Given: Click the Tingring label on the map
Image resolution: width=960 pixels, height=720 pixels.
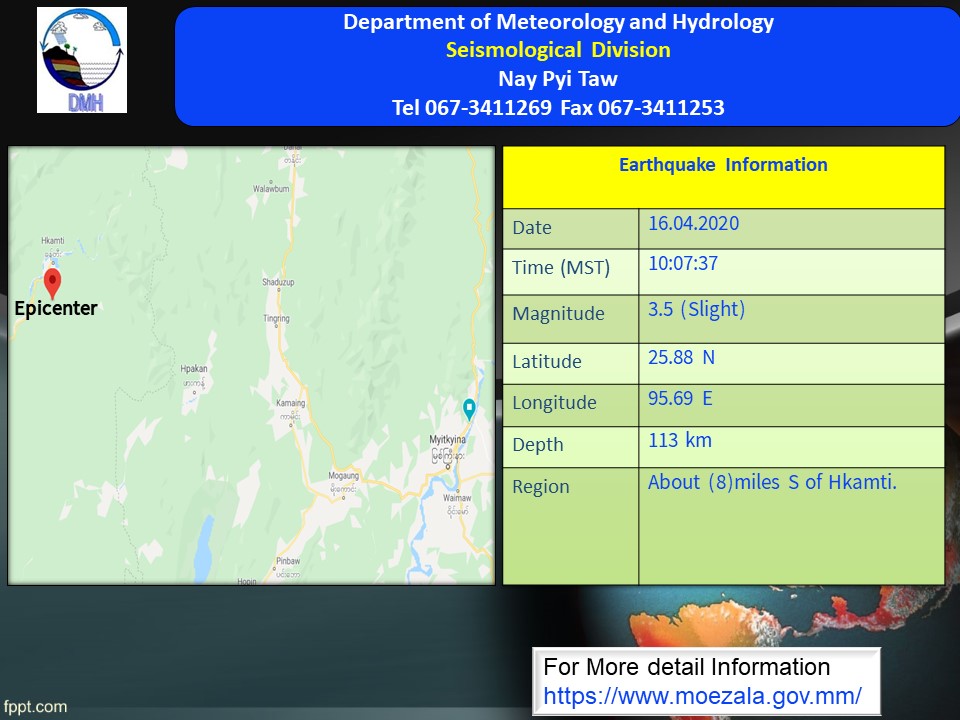Looking at the screenshot, I should (x=276, y=318).
